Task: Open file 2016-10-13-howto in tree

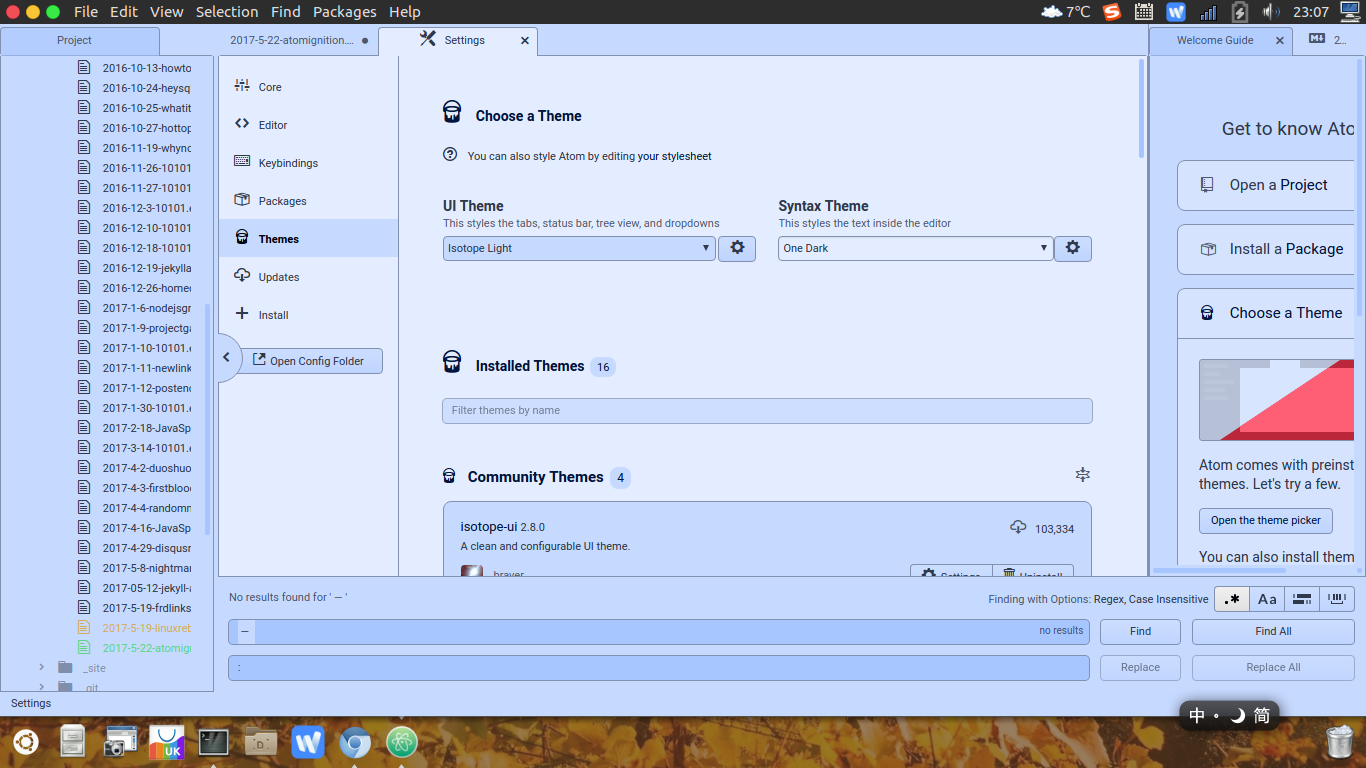Action: click(x=146, y=68)
